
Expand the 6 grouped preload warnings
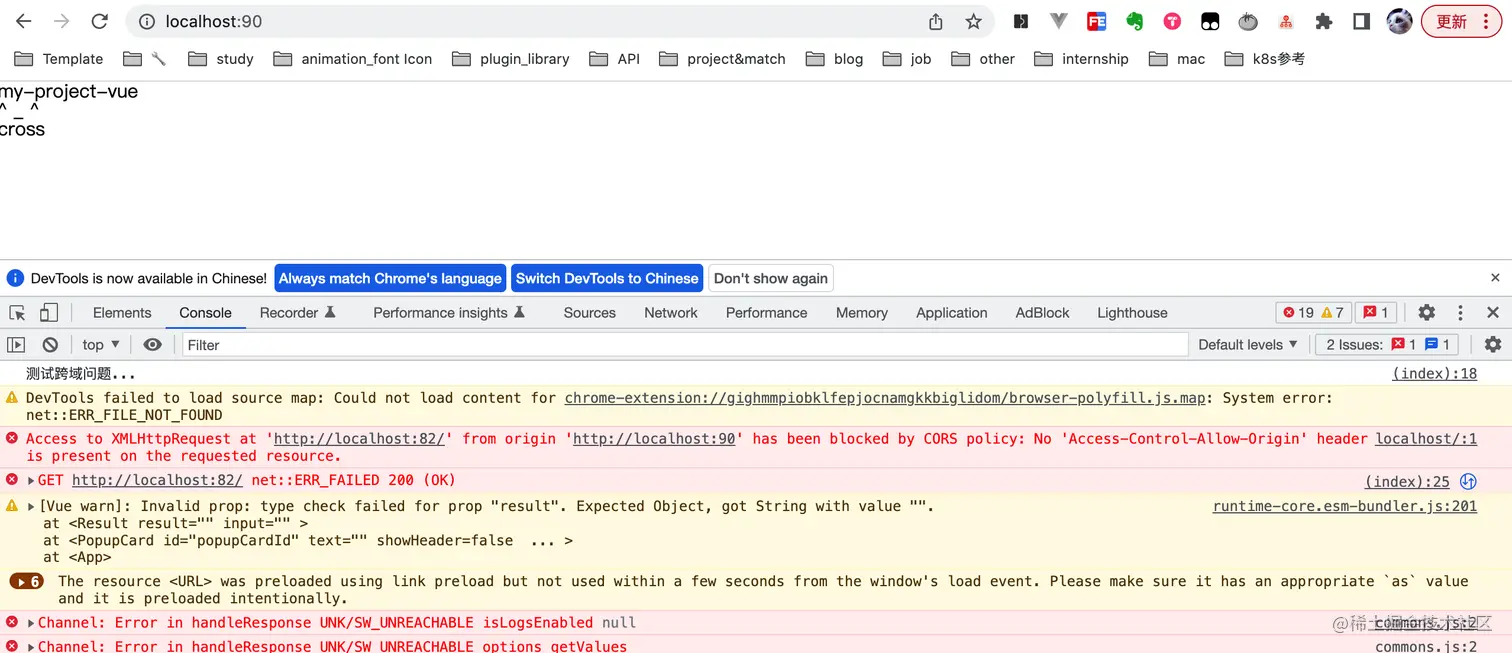tap(26, 582)
